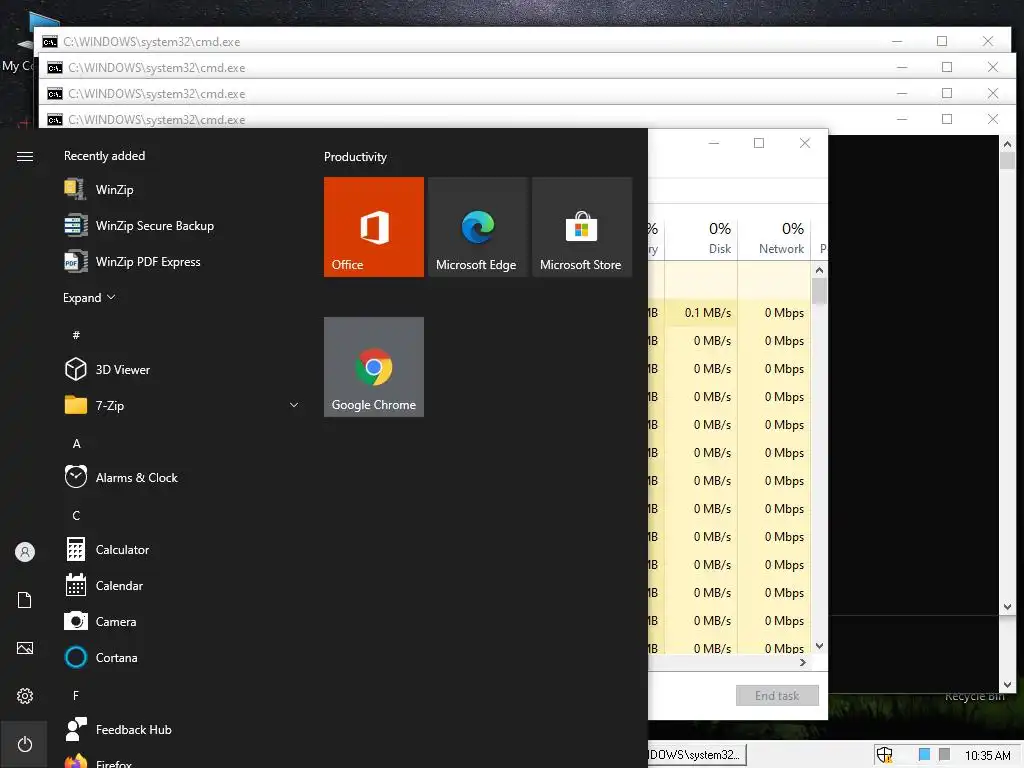Open Pictures from Start sidebar
Screen dimensions: 1024x768
point(25,648)
